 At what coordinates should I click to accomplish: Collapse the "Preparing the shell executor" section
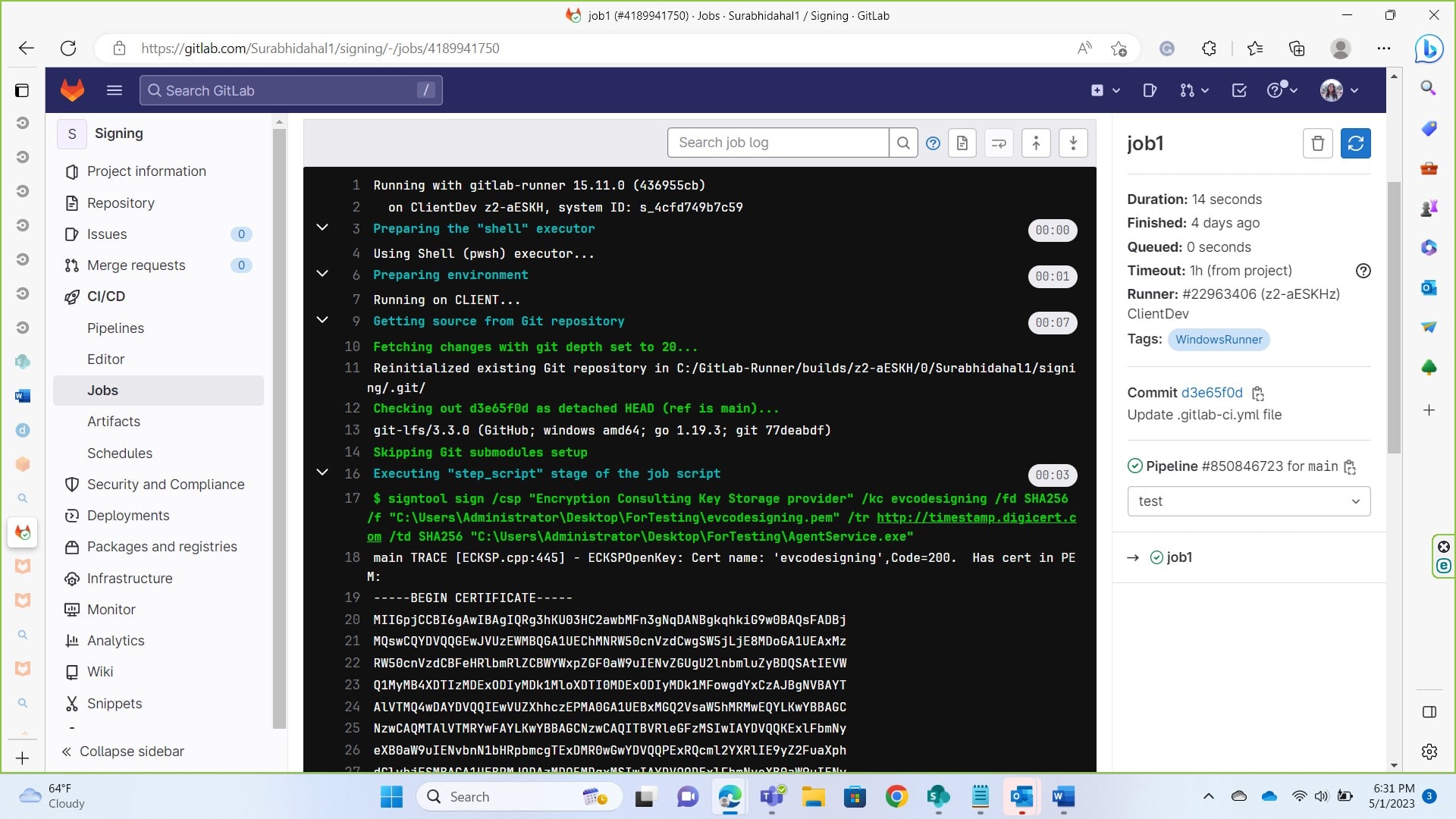pyautogui.click(x=322, y=227)
